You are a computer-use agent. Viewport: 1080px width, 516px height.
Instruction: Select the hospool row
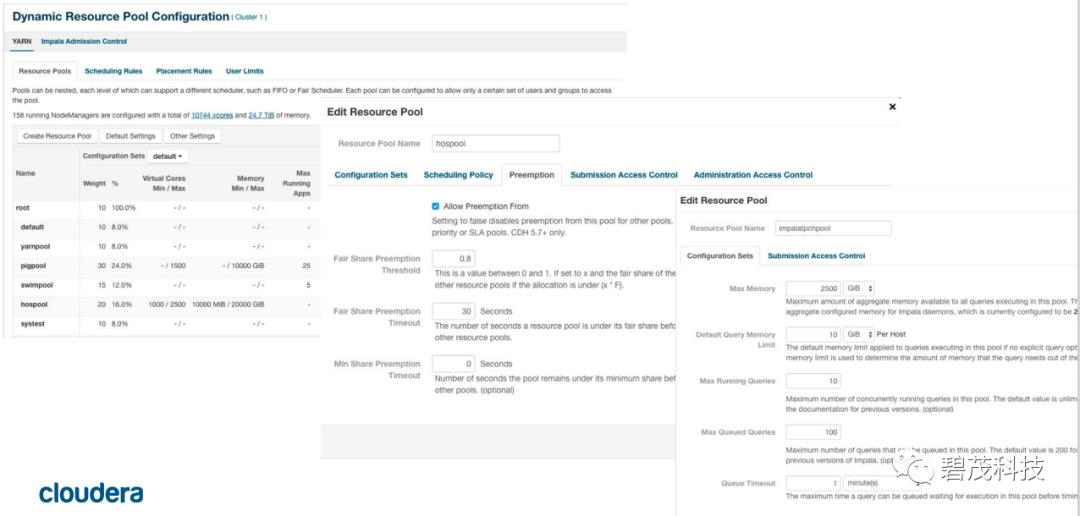[x=166, y=304]
